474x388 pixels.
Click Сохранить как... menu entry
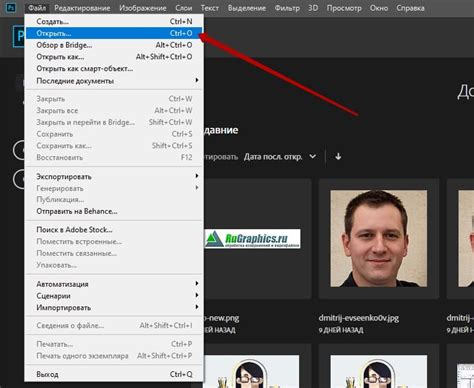point(114,146)
